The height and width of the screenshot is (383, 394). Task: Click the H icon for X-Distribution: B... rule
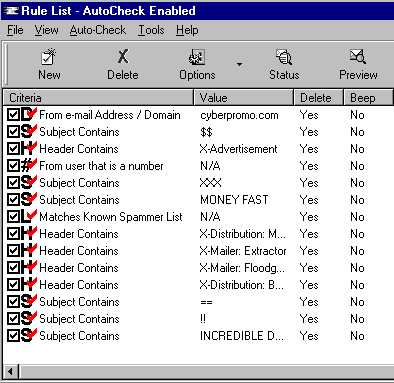pos(28,285)
